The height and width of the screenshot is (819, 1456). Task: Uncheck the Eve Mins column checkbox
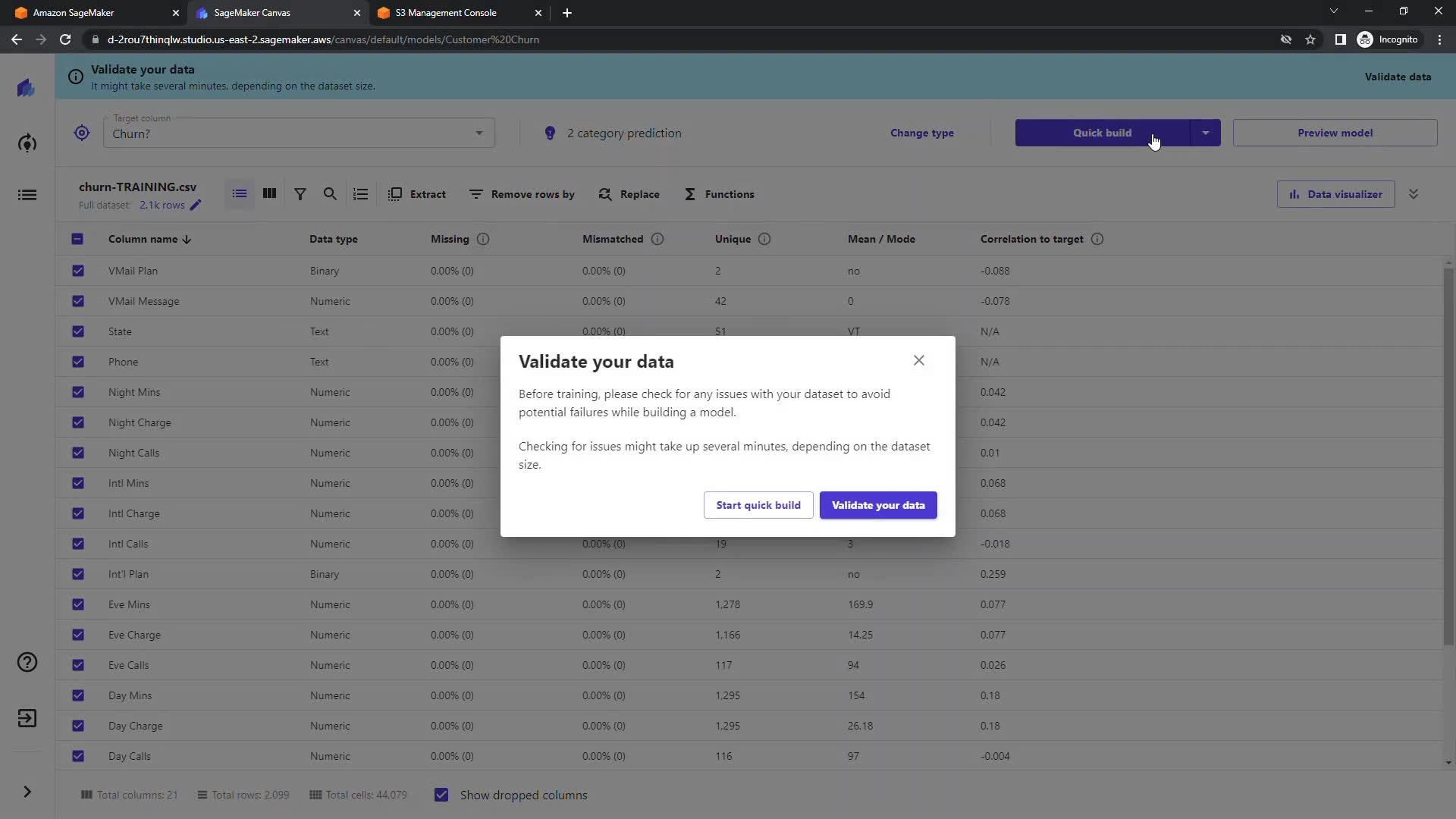pyautogui.click(x=78, y=604)
